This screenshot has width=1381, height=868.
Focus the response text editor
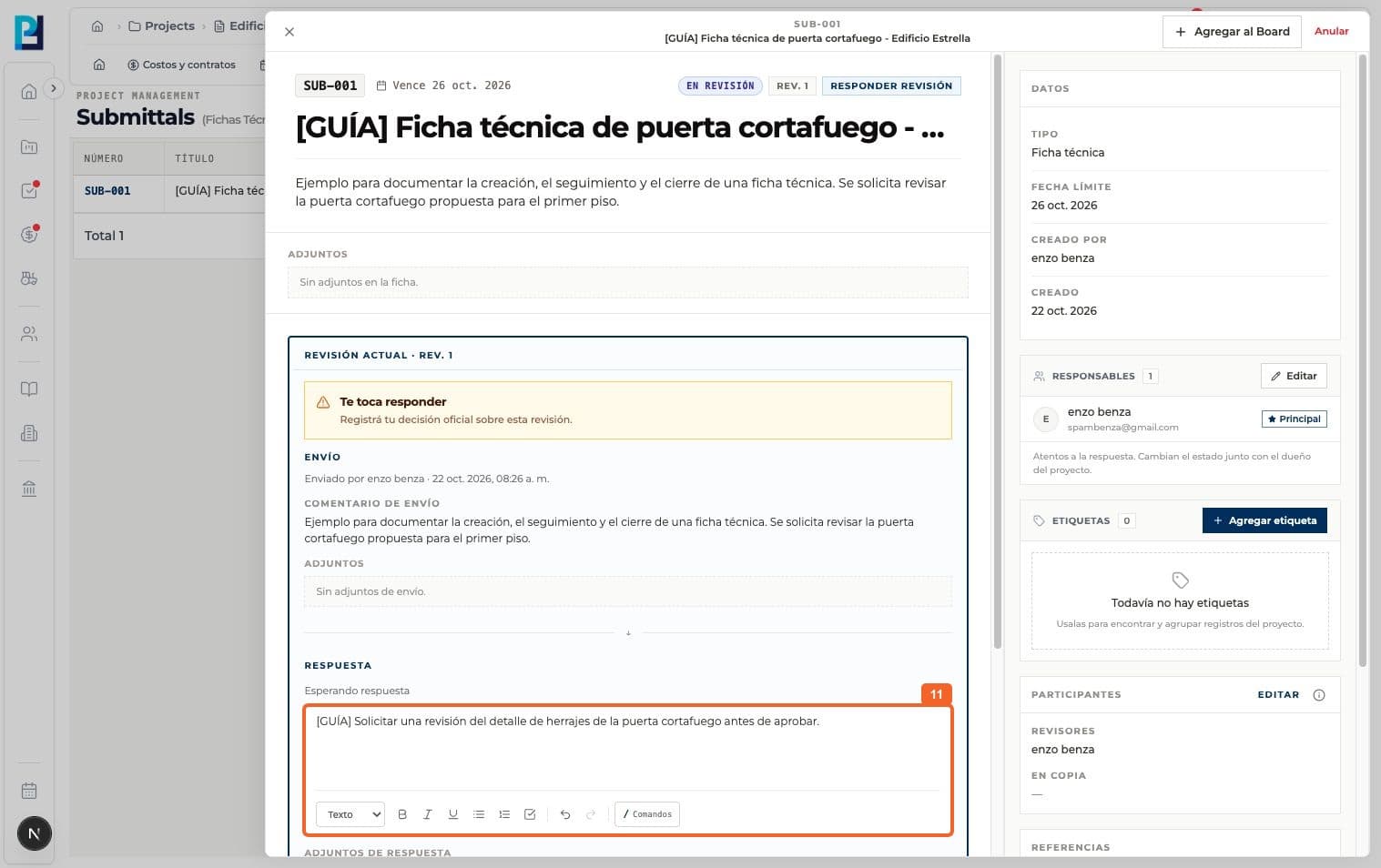coord(627,748)
